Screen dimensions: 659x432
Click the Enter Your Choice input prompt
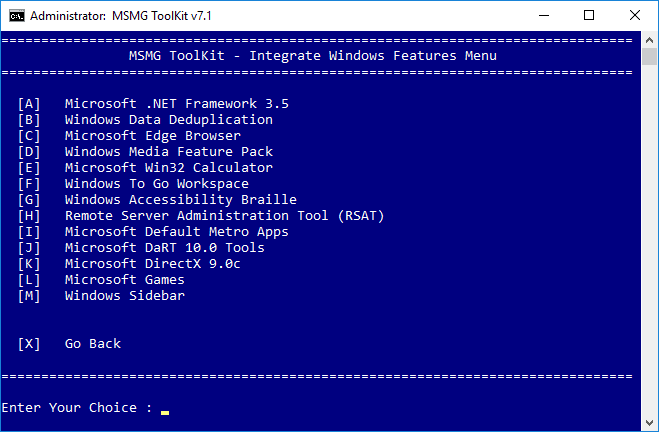click(x=164, y=409)
